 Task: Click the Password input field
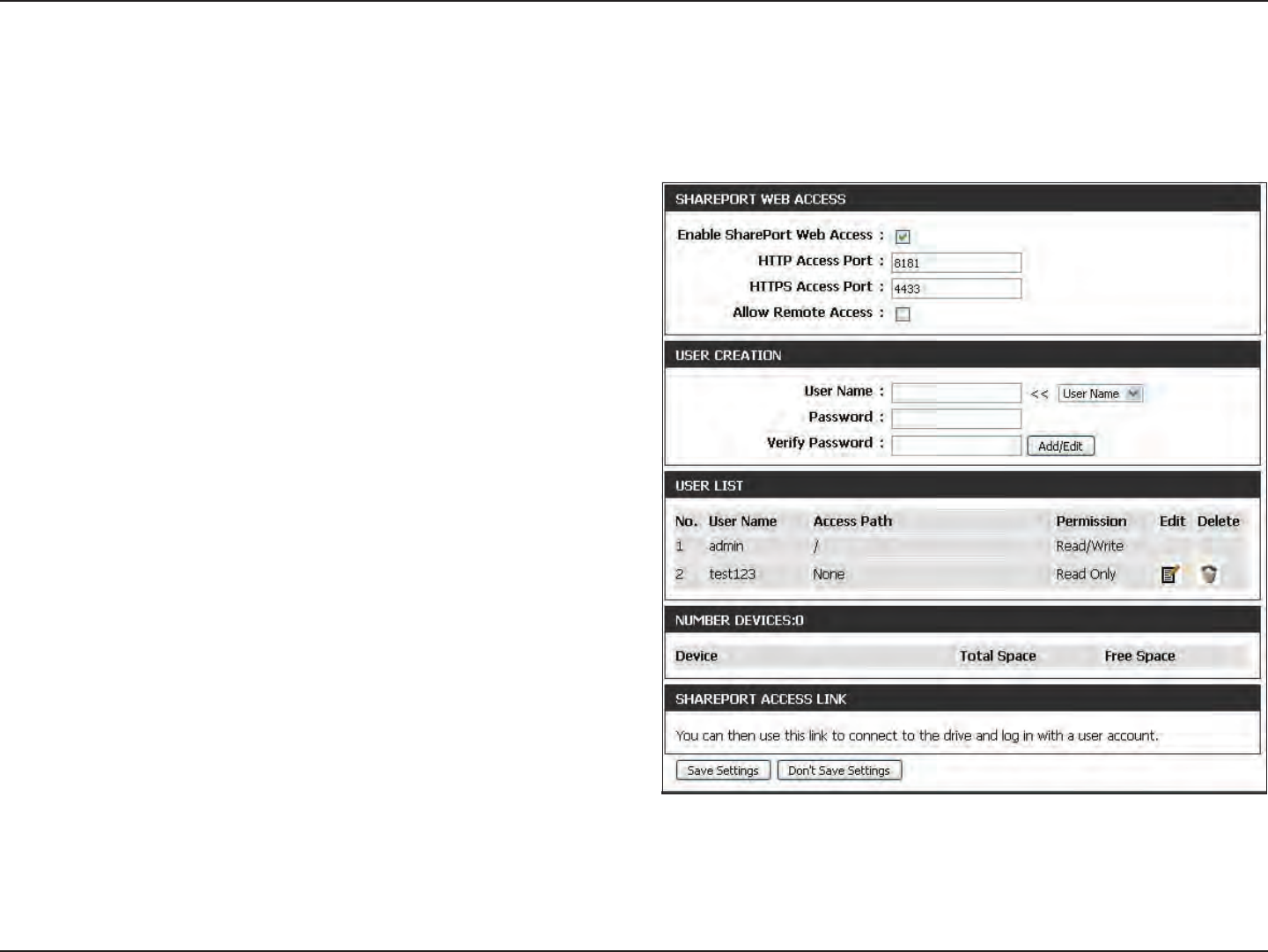tap(956, 418)
